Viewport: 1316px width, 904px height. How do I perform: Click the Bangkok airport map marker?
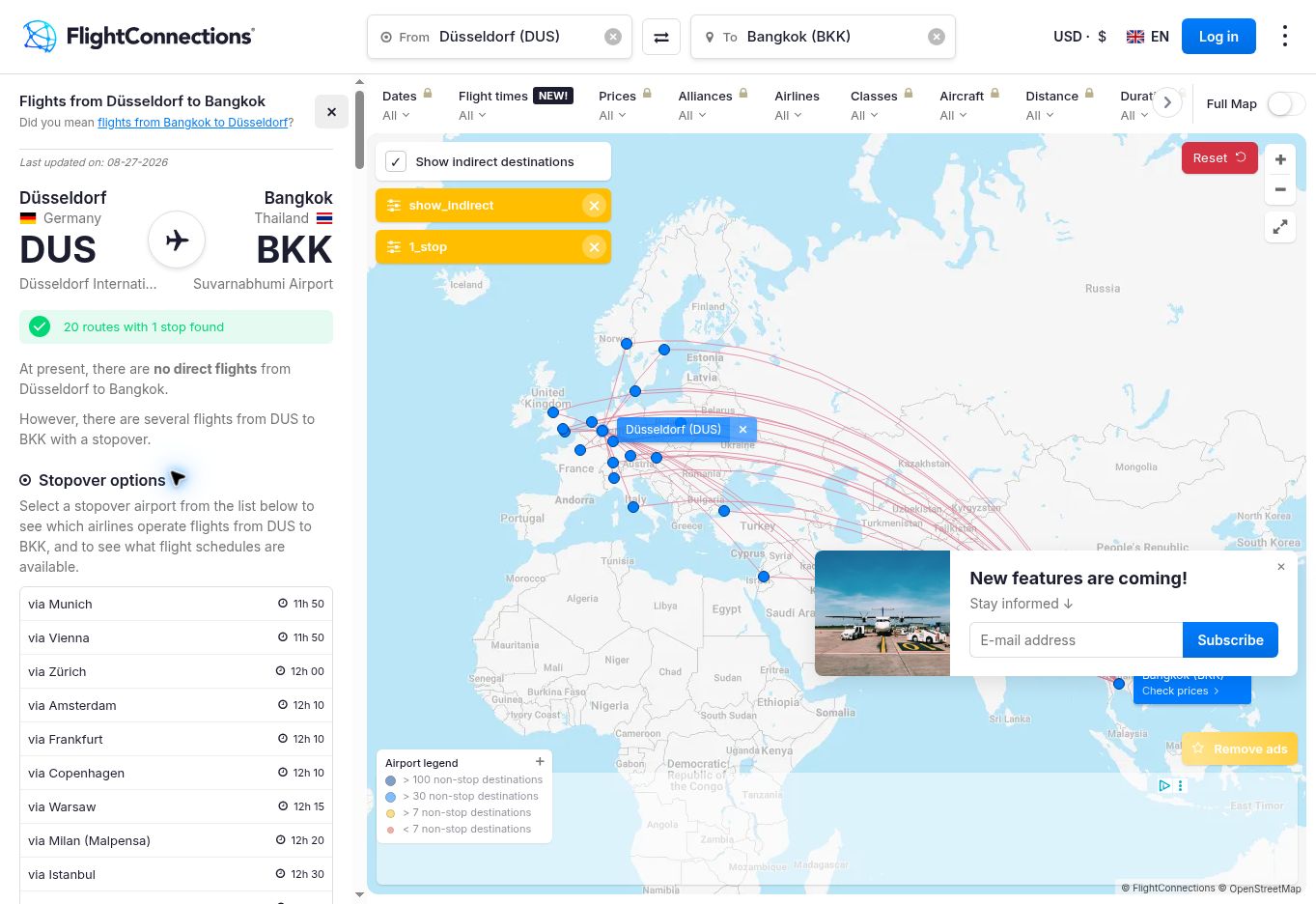click(1119, 684)
